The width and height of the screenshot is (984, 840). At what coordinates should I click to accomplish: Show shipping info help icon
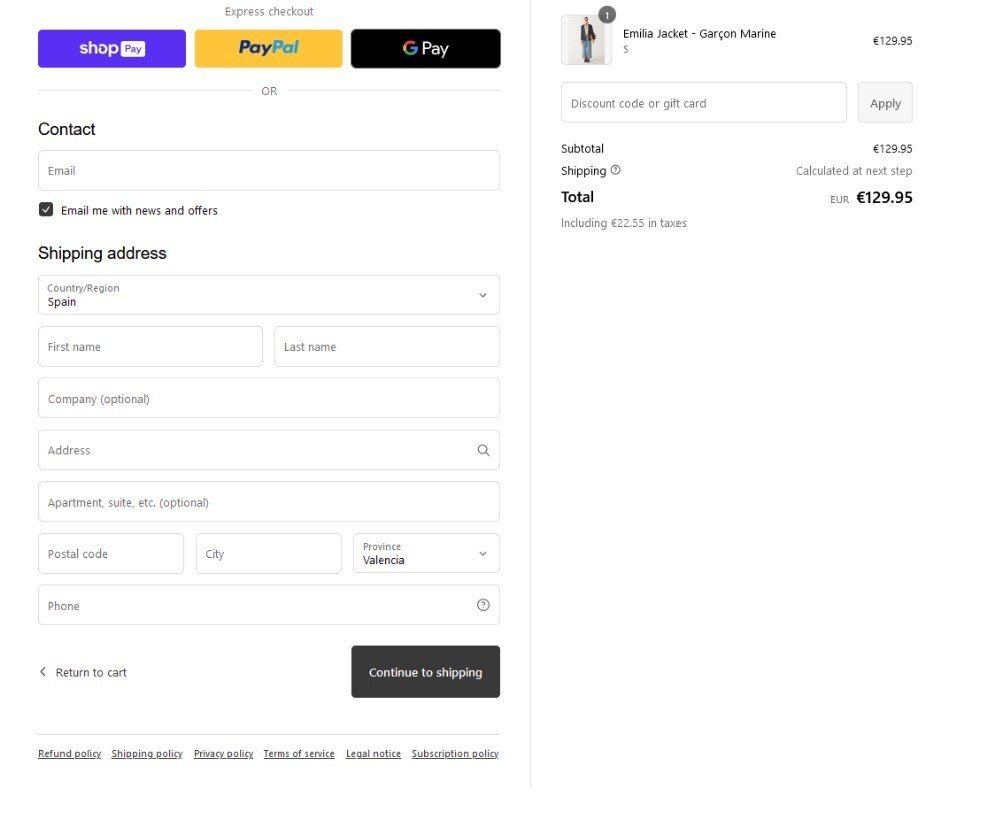click(616, 170)
